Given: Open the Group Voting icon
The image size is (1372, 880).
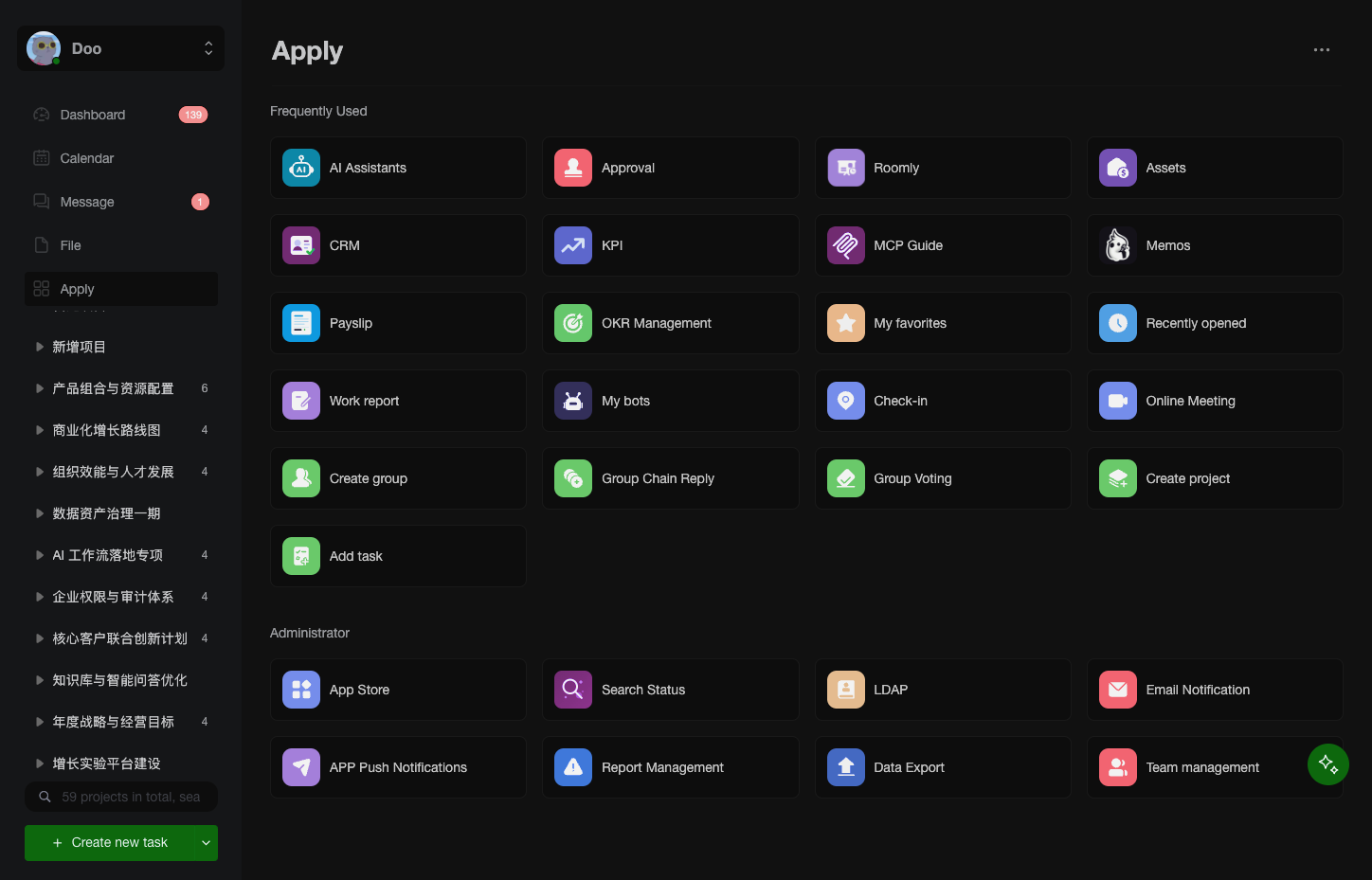Looking at the screenshot, I should tap(846, 478).
